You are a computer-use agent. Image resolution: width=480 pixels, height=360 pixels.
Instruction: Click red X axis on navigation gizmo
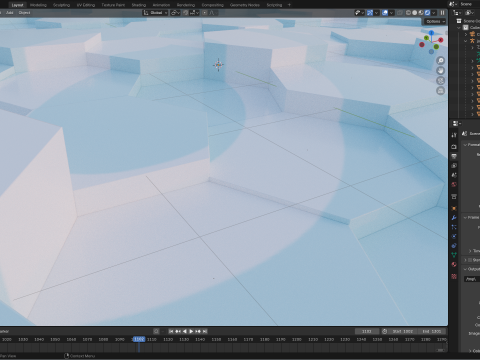441,40
